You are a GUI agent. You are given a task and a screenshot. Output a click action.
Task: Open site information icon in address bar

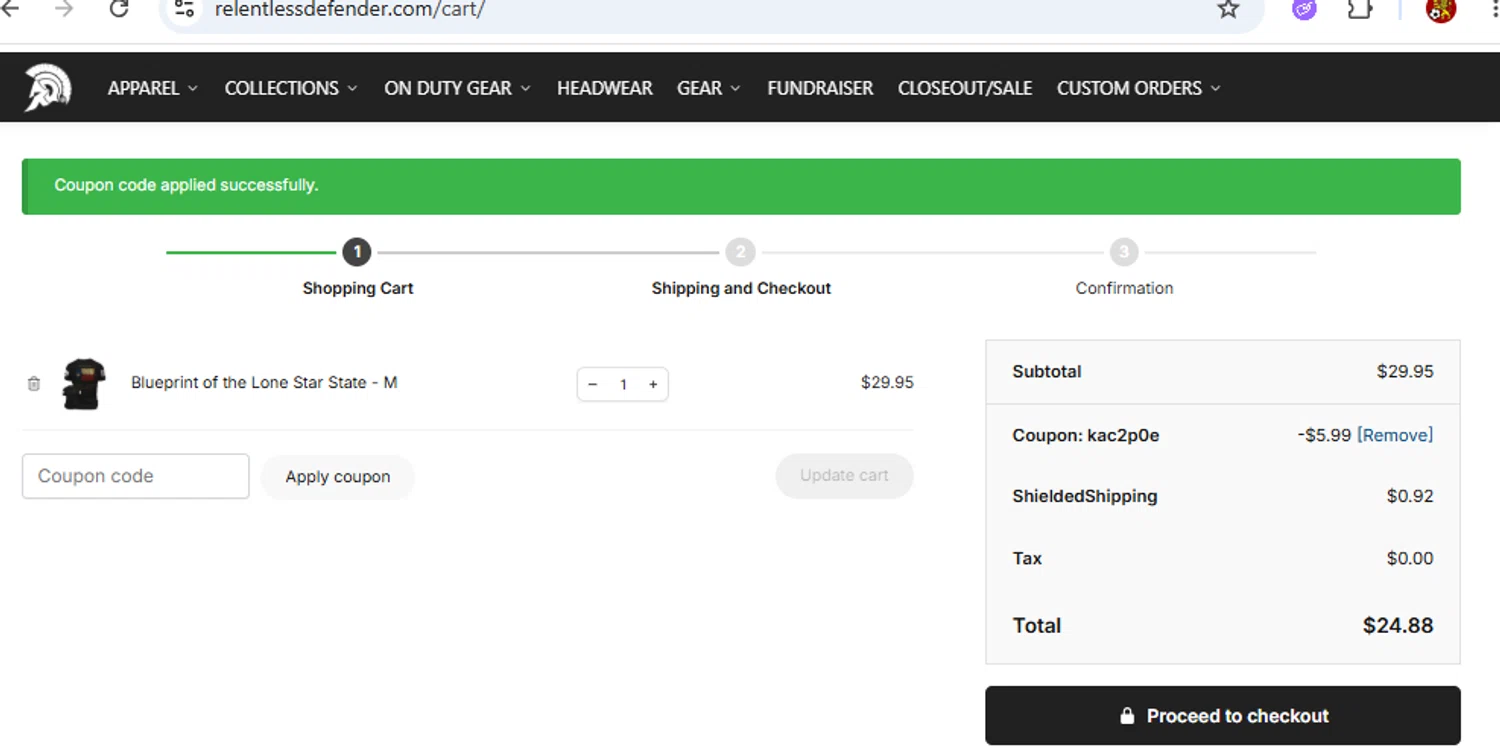[x=184, y=10]
